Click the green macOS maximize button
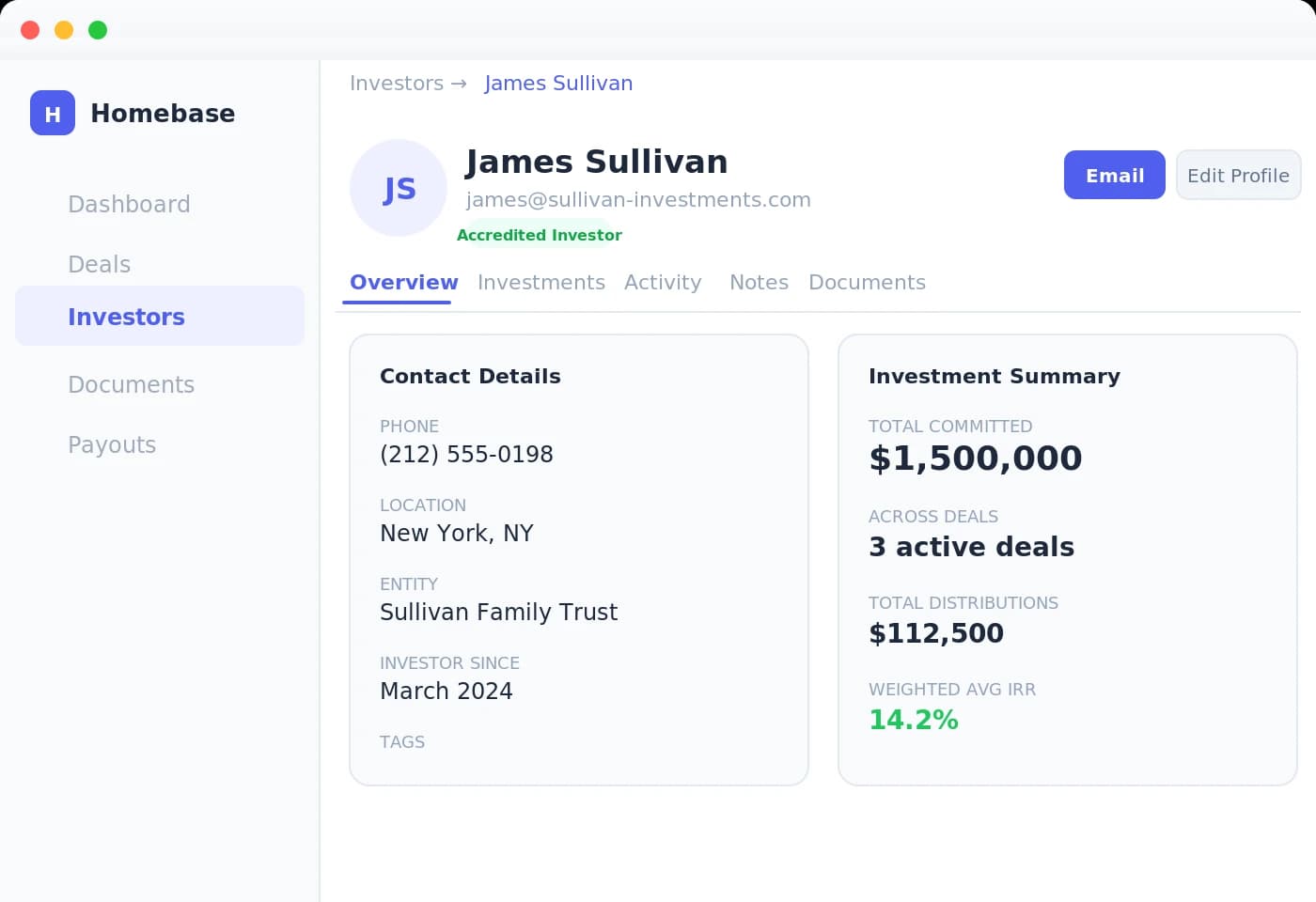The width and height of the screenshot is (1316, 902). coord(98,30)
